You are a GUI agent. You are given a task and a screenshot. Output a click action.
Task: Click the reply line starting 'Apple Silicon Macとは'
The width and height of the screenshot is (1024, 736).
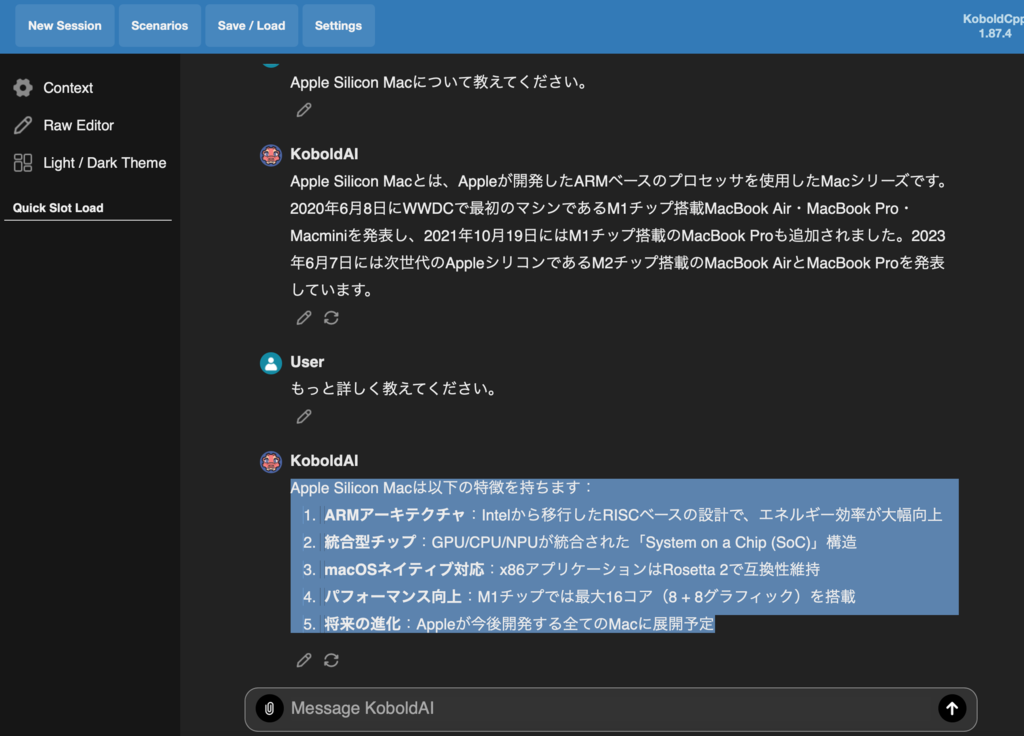pyautogui.click(x=620, y=181)
